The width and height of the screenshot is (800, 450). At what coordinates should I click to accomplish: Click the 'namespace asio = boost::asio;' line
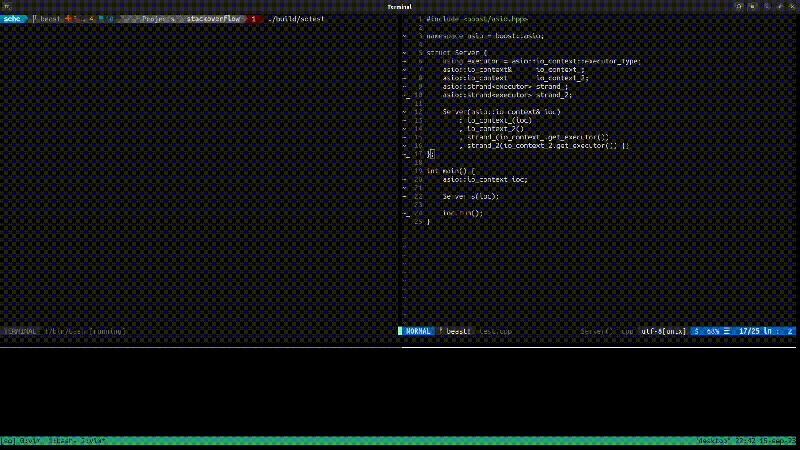485,36
